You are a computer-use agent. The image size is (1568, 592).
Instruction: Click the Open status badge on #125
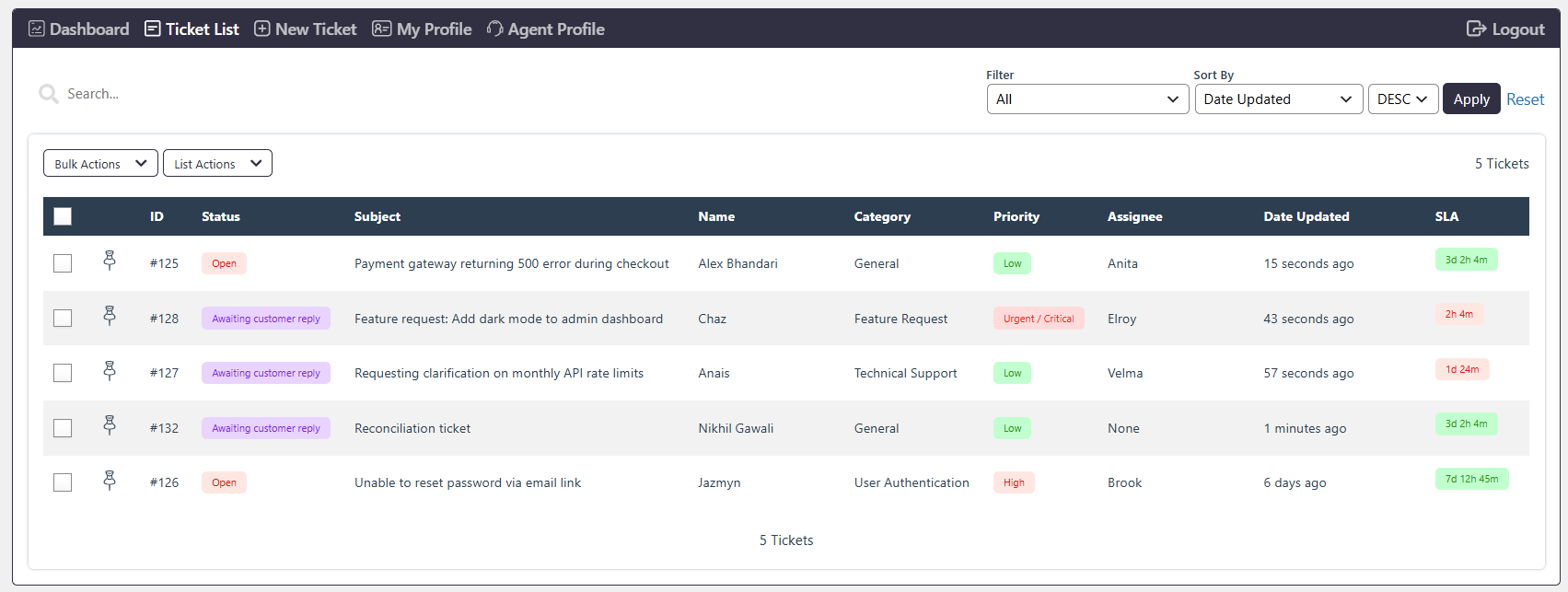[x=224, y=263]
